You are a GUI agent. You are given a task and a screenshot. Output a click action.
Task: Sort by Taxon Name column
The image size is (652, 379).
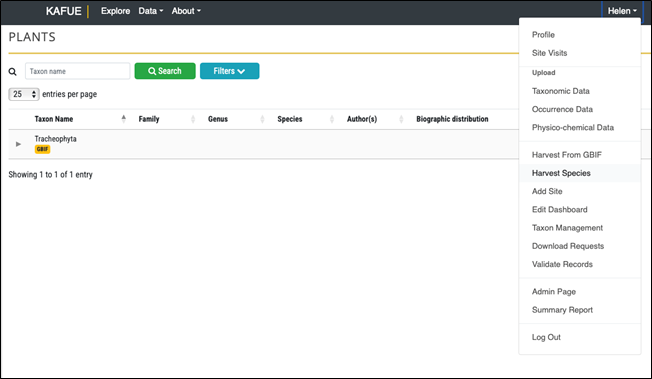[80, 119]
